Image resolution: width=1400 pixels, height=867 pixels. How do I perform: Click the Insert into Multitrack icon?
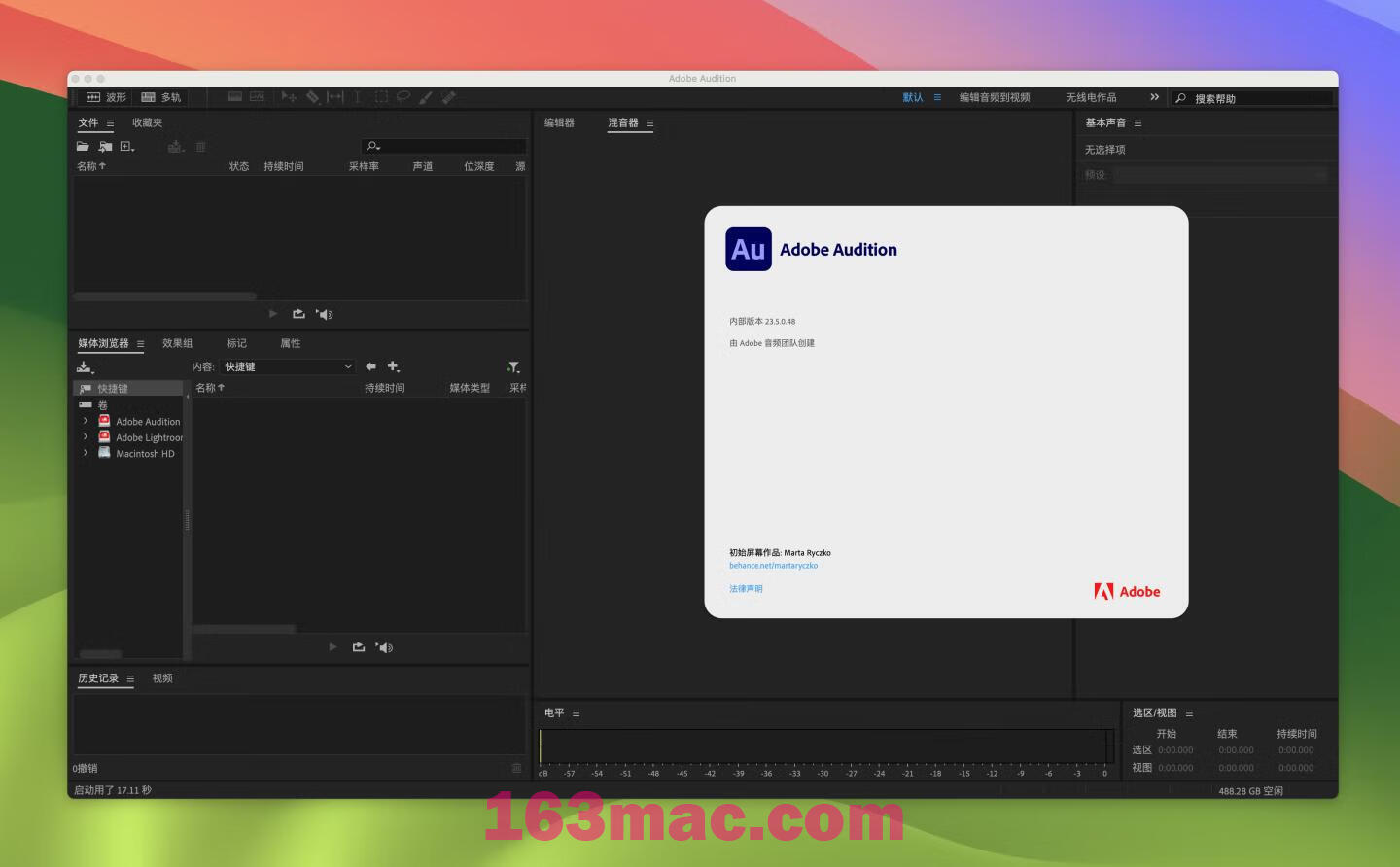point(176,147)
